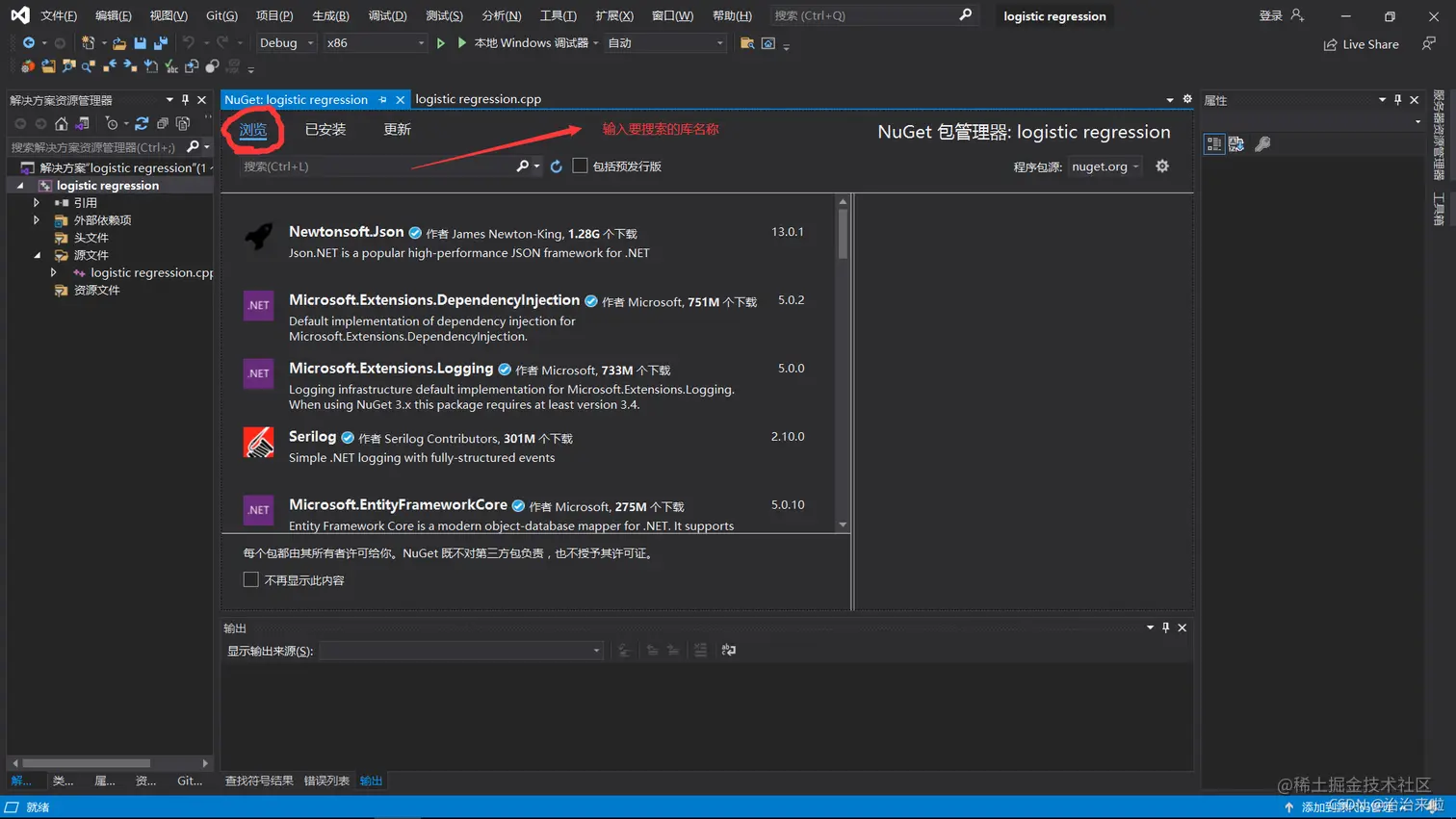Click the Live Share icon
Image resolution: width=1456 pixels, height=819 pixels.
coord(1330,44)
